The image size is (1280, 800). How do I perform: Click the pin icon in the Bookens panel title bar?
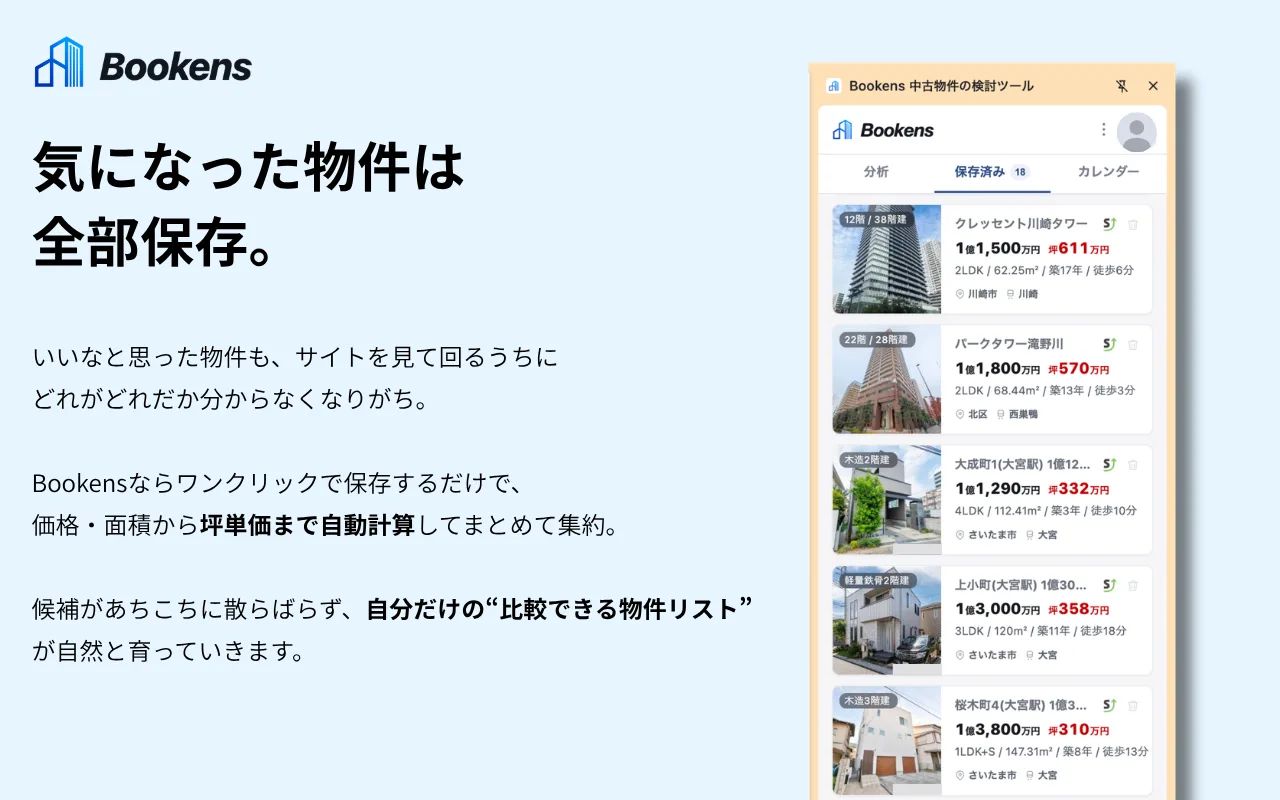(x=1122, y=86)
